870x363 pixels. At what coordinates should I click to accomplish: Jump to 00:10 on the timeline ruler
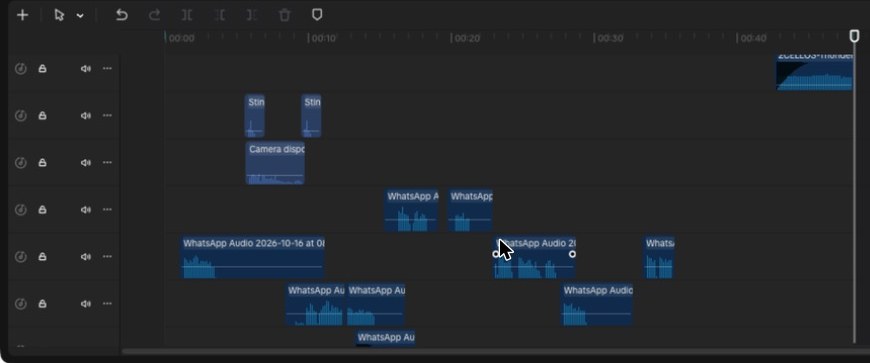tap(323, 38)
